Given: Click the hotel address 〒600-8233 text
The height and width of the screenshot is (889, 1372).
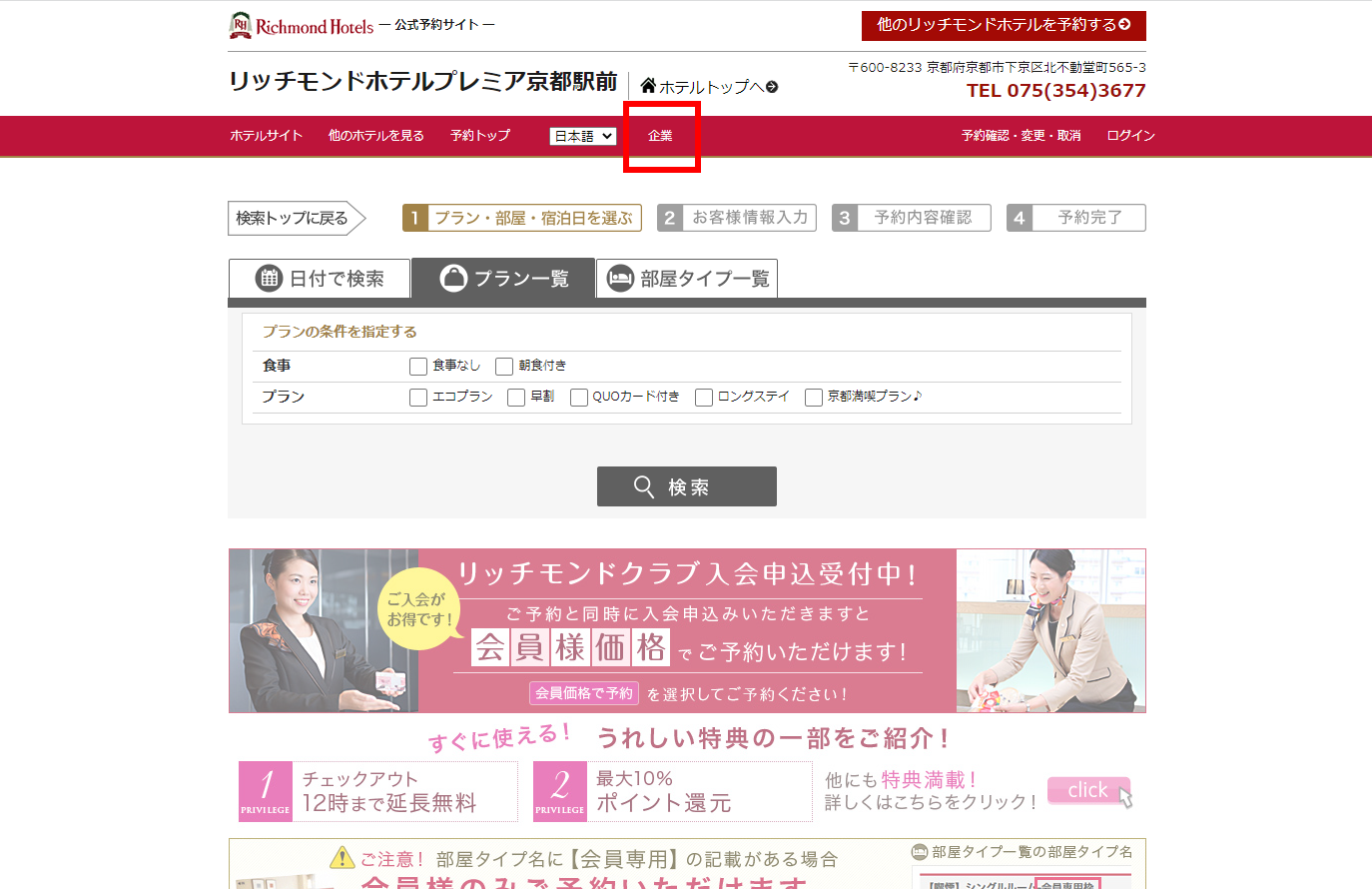Looking at the screenshot, I should (997, 68).
